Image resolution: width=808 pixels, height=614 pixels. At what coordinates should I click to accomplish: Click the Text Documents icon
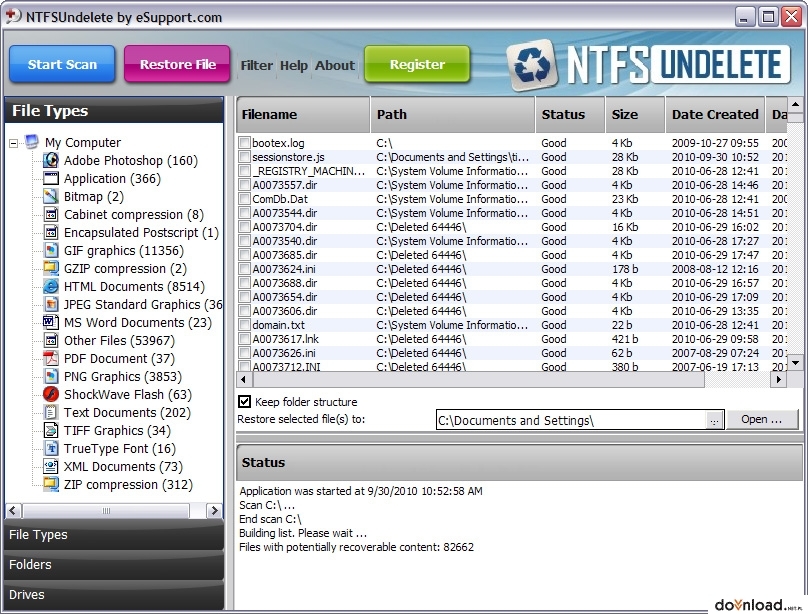click(50, 413)
